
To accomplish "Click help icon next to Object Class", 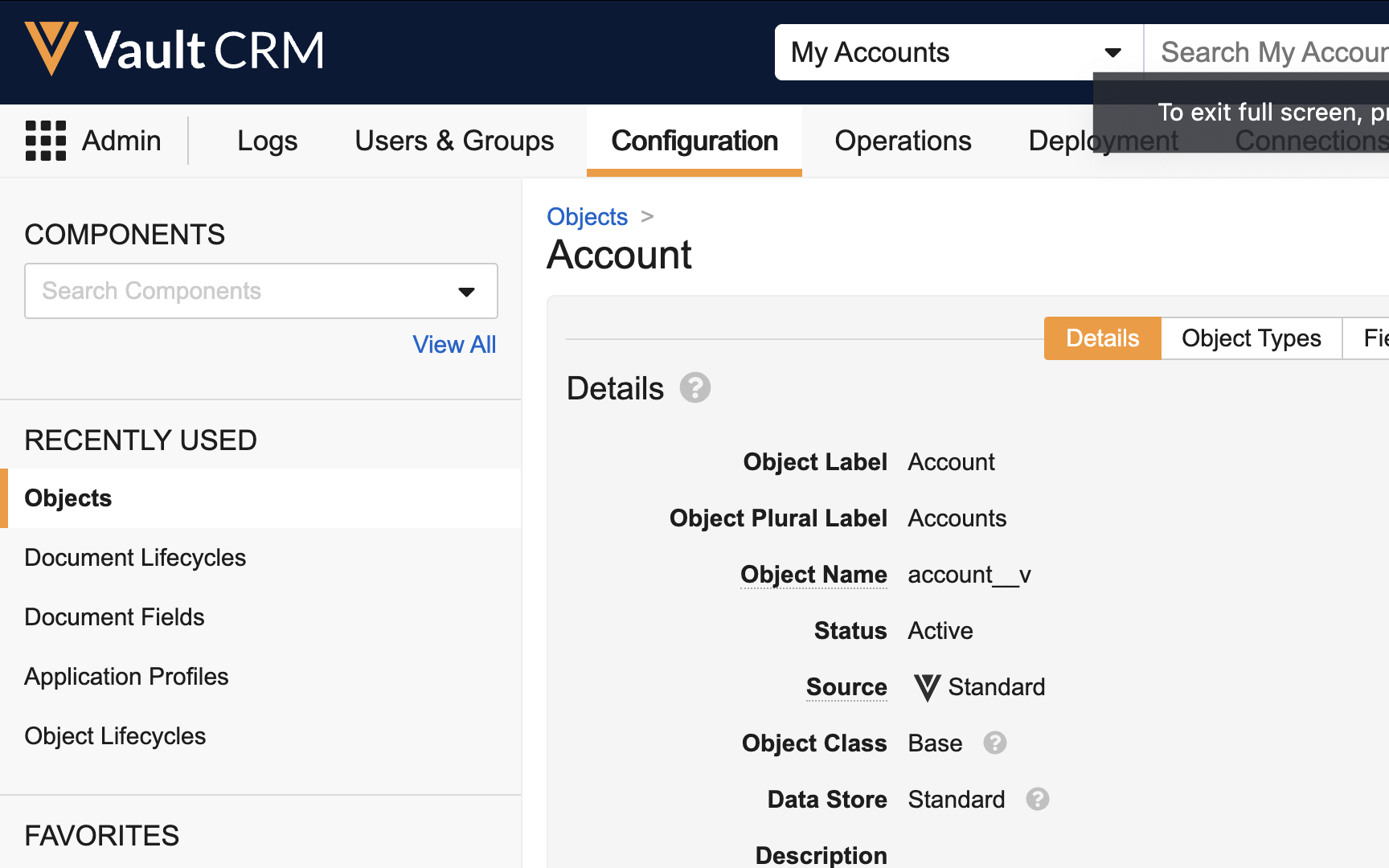I will [994, 743].
